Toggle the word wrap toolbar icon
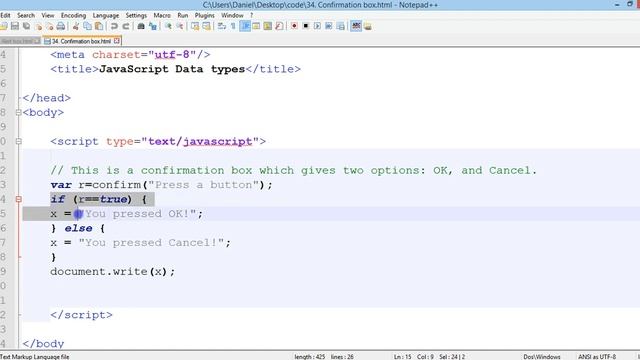Image resolution: width=640 pixels, height=360 pixels. pyautogui.click(x=222, y=26)
